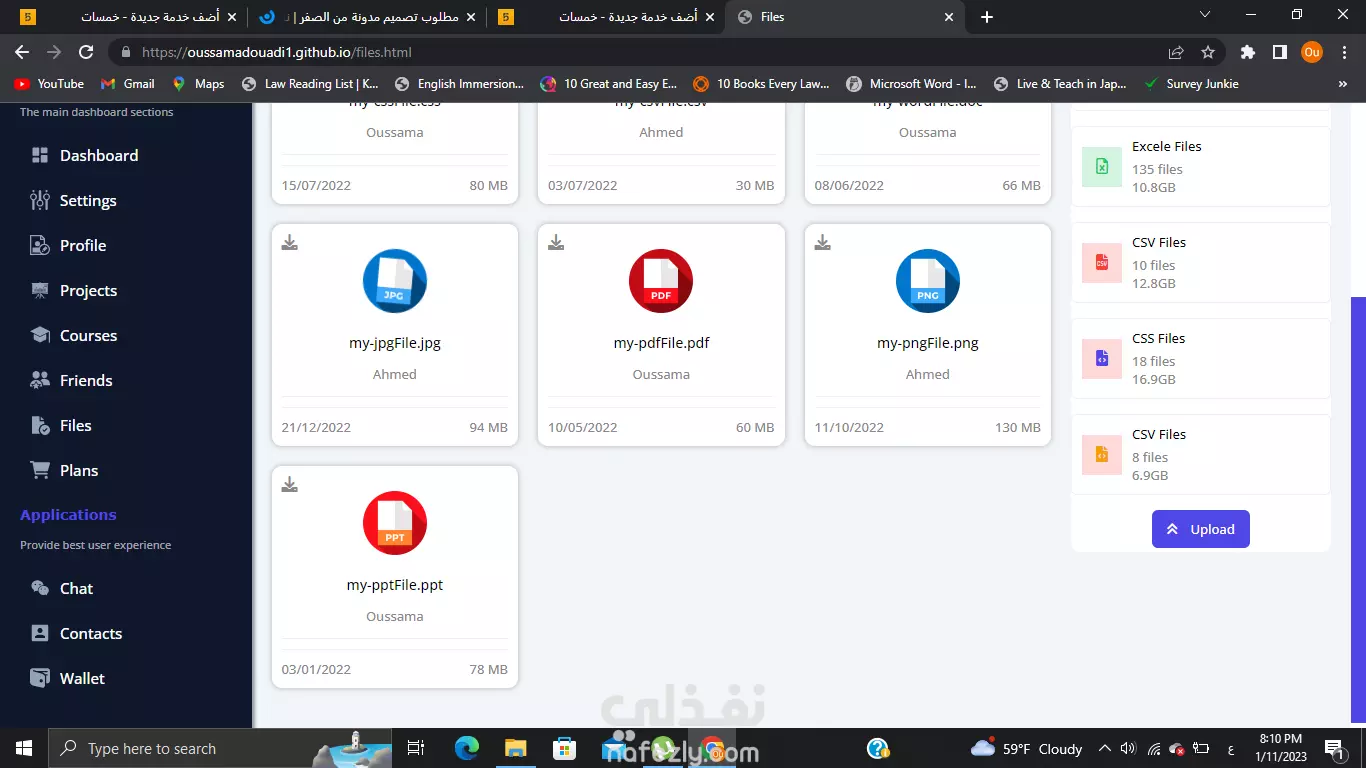Click the Files sidebar icon
Viewport: 1366px width, 768px height.
point(40,425)
